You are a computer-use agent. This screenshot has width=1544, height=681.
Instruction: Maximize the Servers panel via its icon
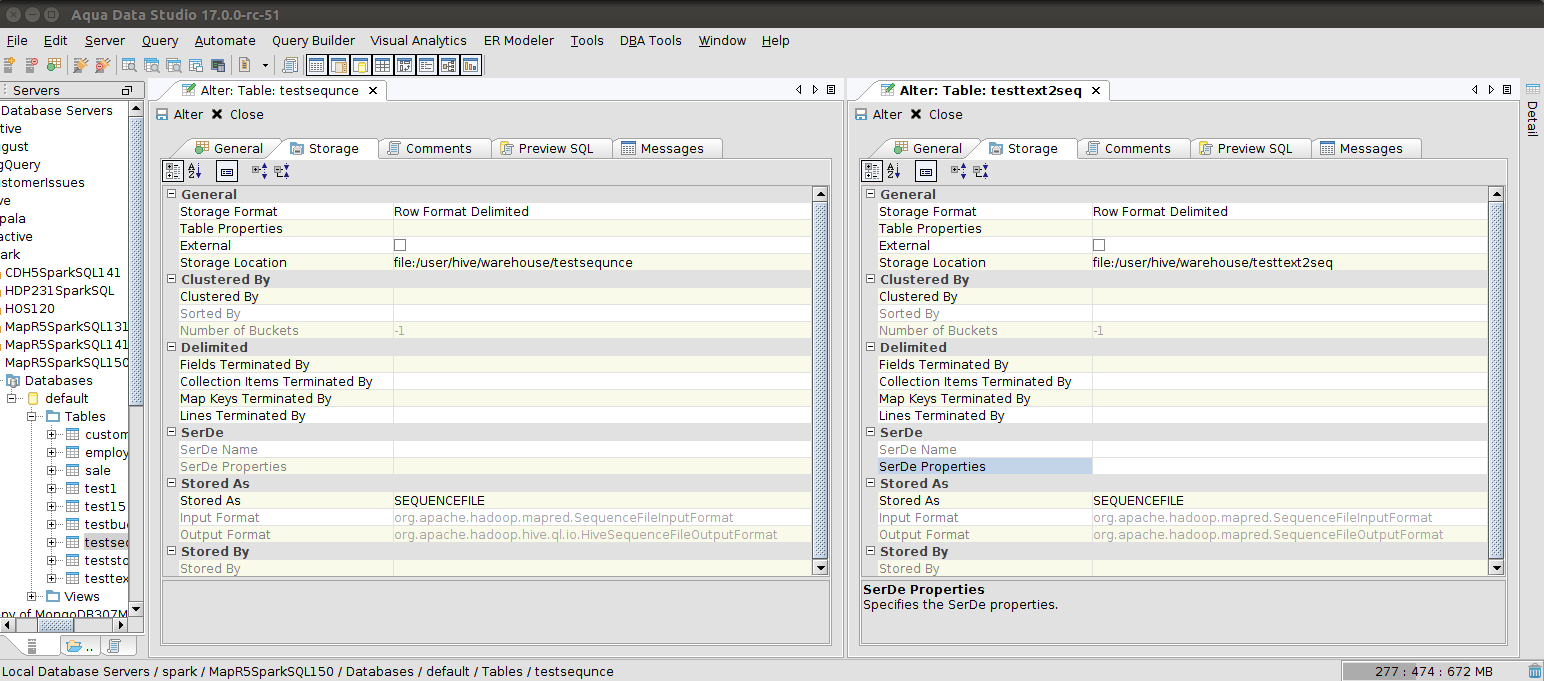(126, 91)
